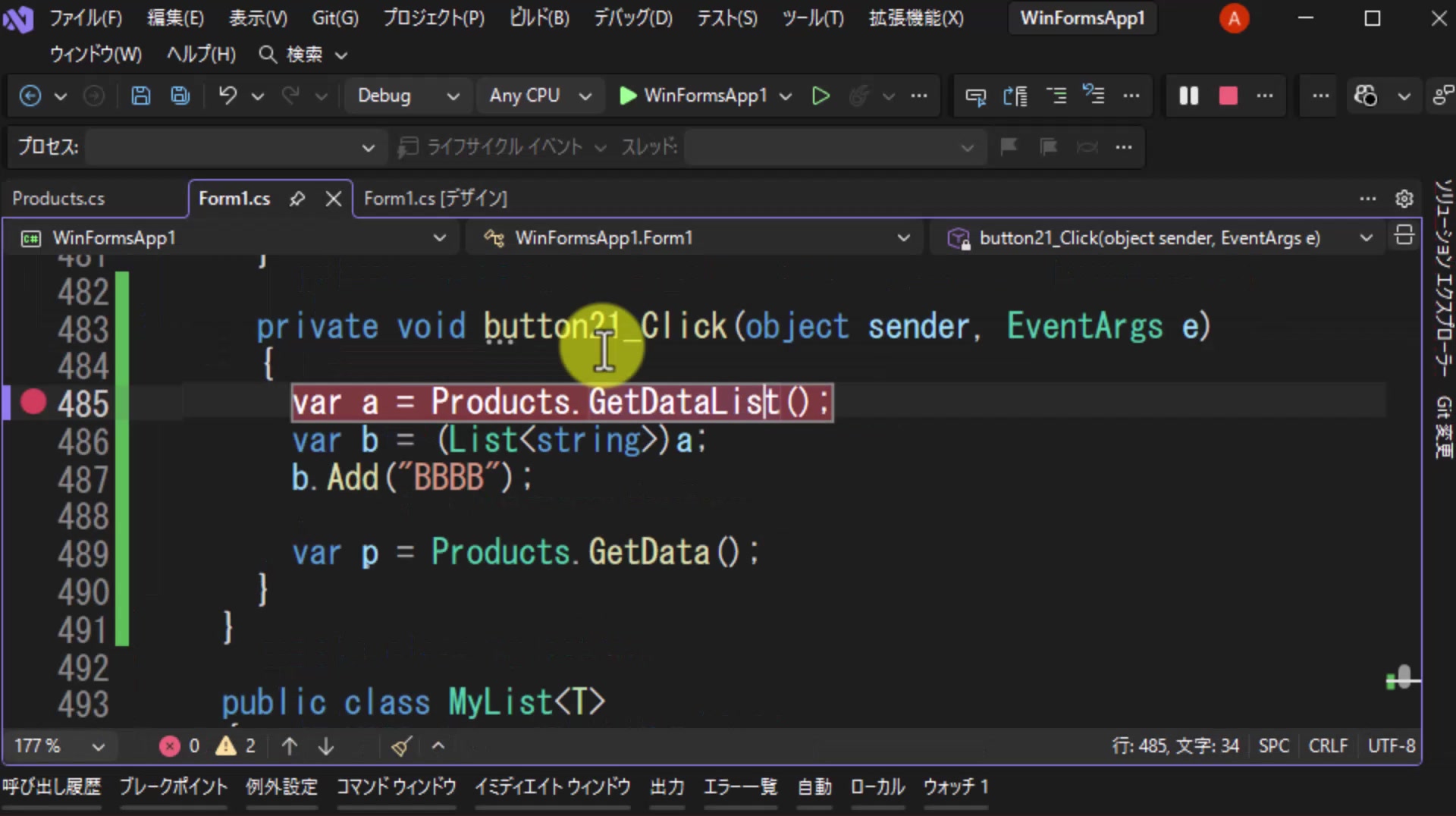
Task: Click the SPC indentation indicator
Action: coord(1273,746)
